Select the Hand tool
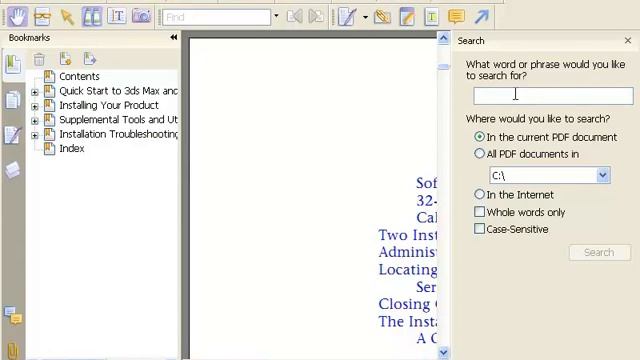The image size is (640, 360). [18, 17]
